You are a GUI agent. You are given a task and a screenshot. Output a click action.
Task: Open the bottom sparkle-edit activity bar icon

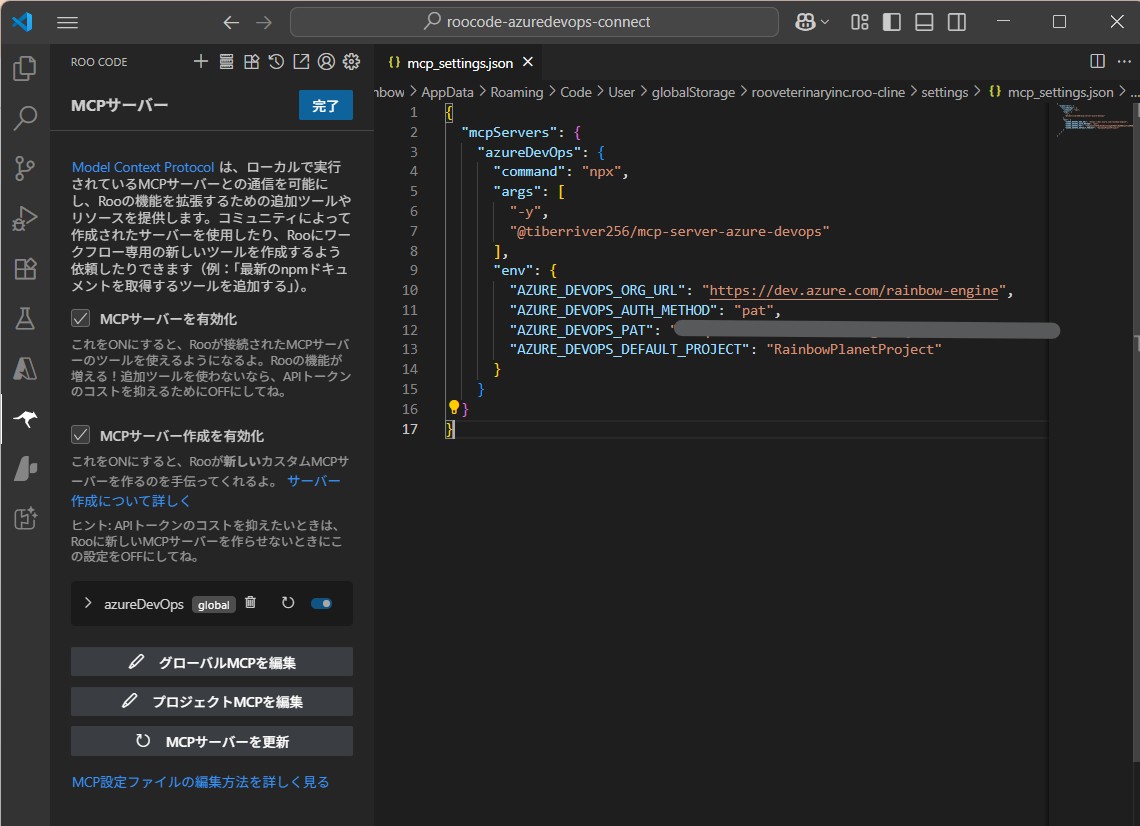click(x=25, y=518)
